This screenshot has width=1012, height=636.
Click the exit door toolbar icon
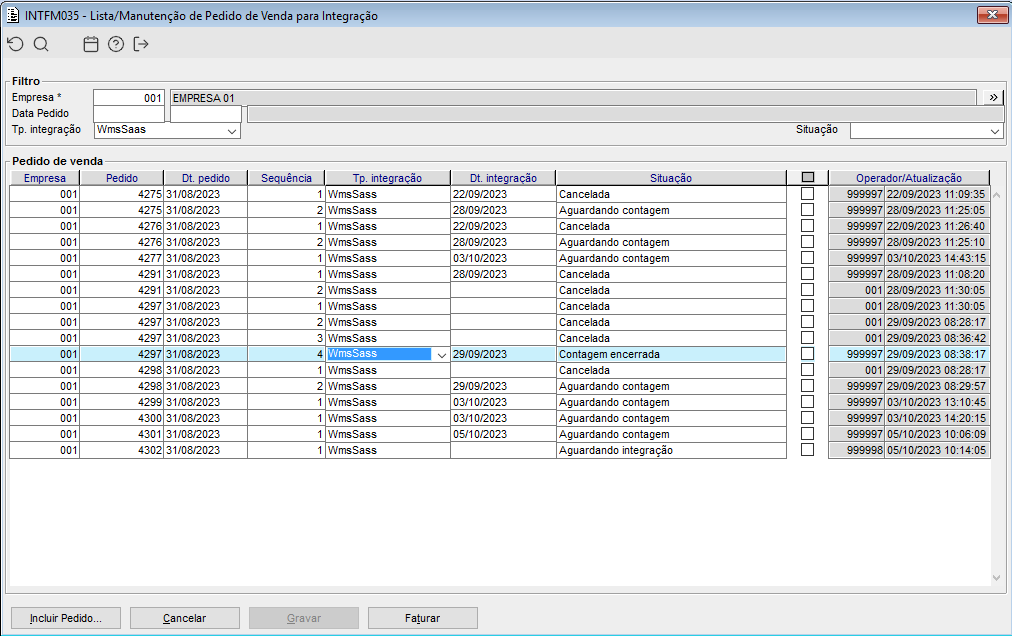(x=141, y=44)
